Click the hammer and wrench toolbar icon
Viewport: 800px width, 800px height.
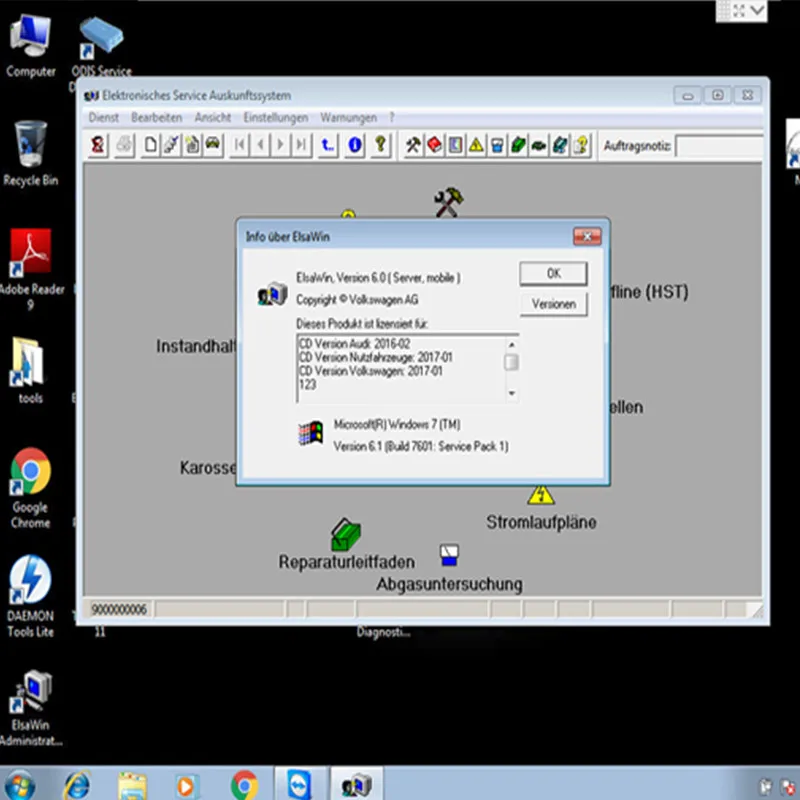(x=413, y=145)
